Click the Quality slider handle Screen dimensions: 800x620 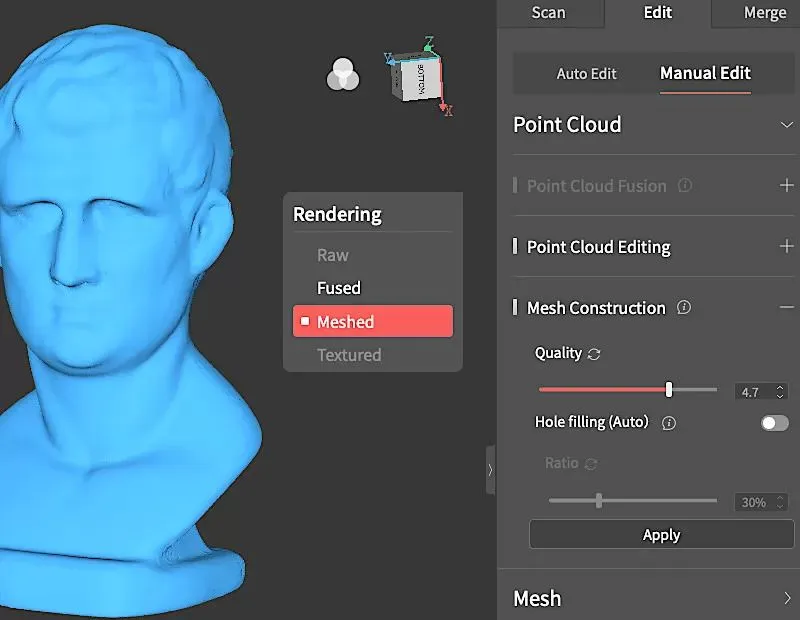pyautogui.click(x=669, y=390)
